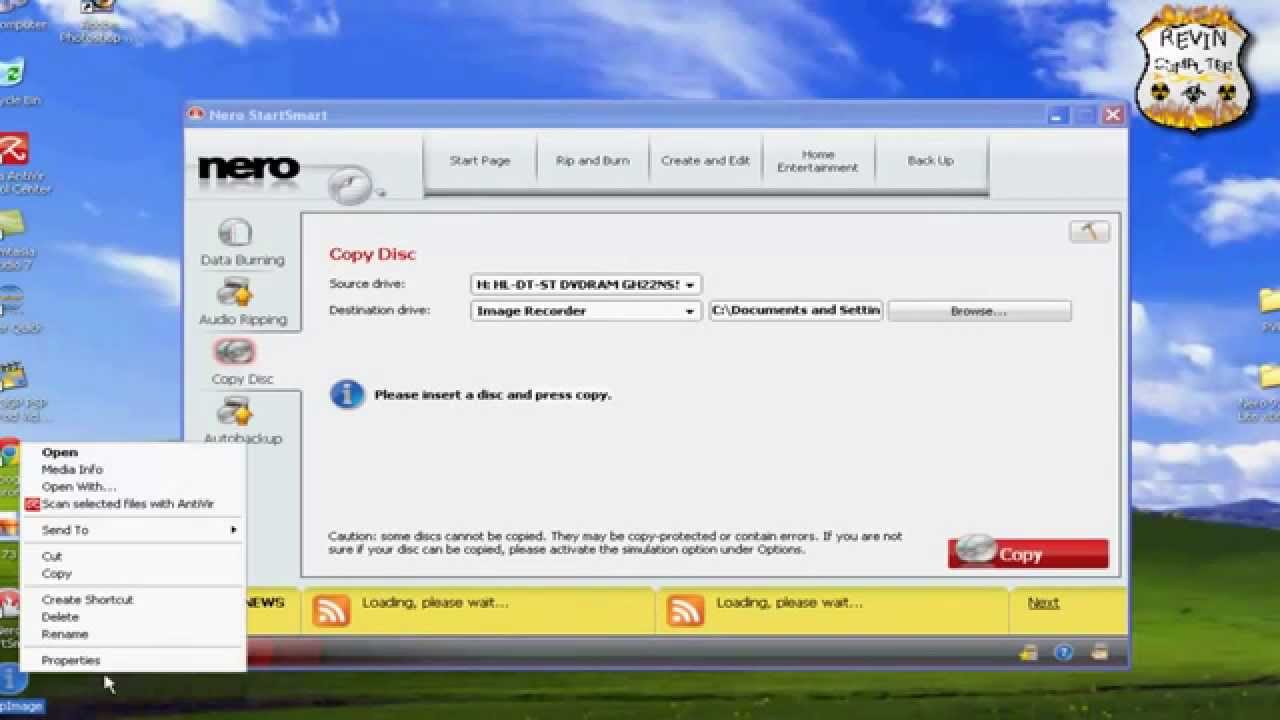
Task: Select Scan selected files with AntiVir
Action: pos(133,504)
